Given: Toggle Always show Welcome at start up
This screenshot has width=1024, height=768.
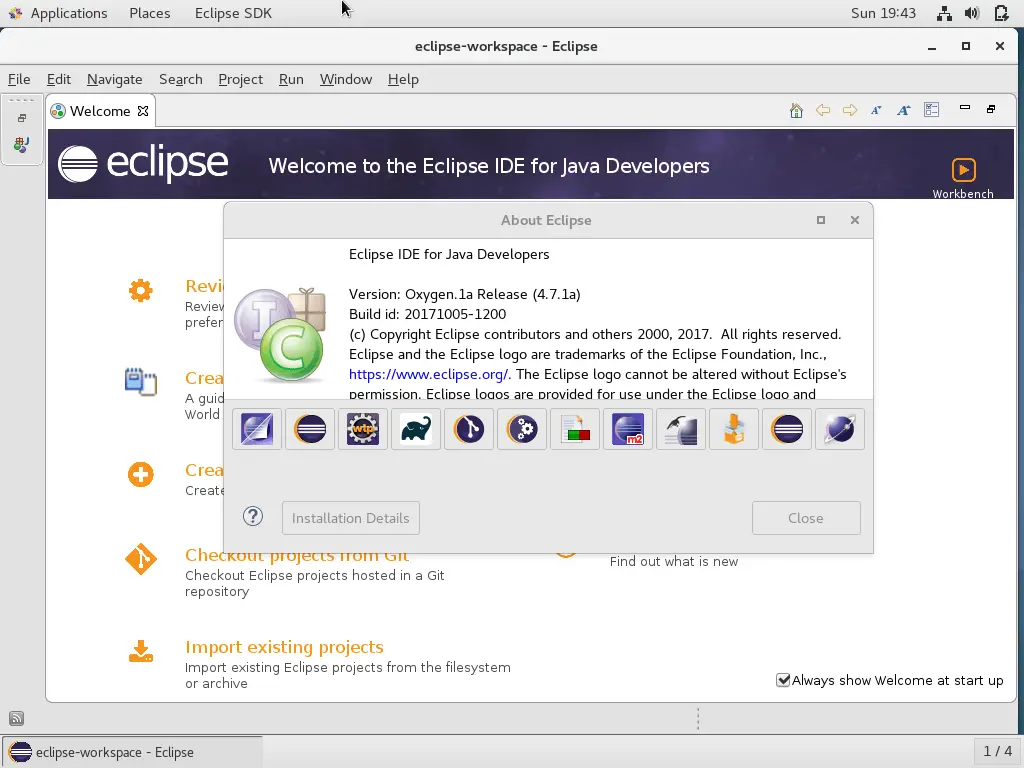Looking at the screenshot, I should pyautogui.click(x=784, y=680).
